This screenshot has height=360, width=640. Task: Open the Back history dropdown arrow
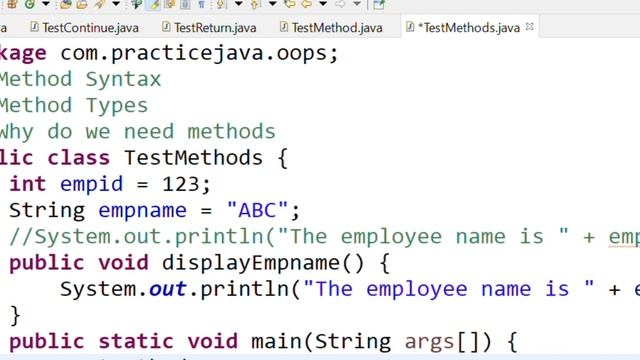323,4
